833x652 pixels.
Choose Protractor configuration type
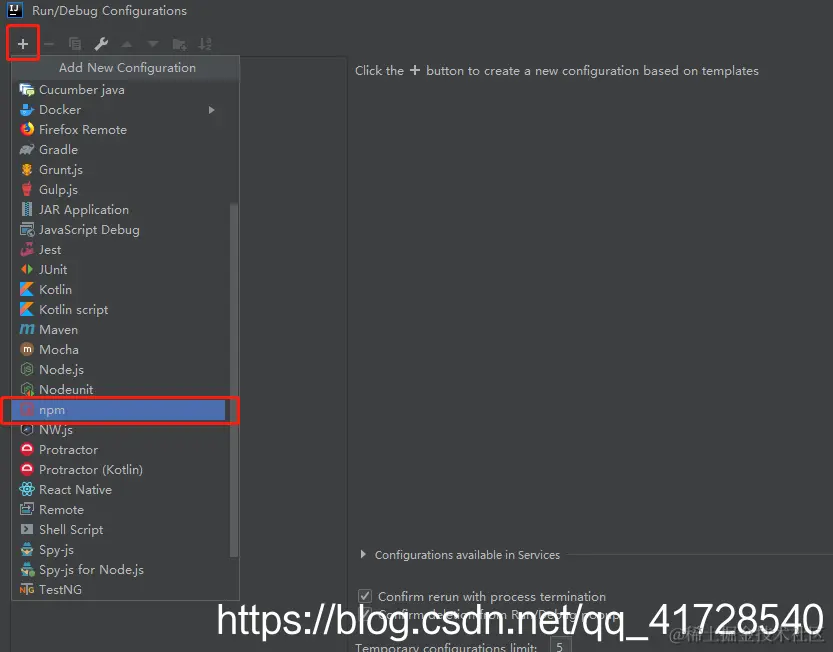click(122, 450)
